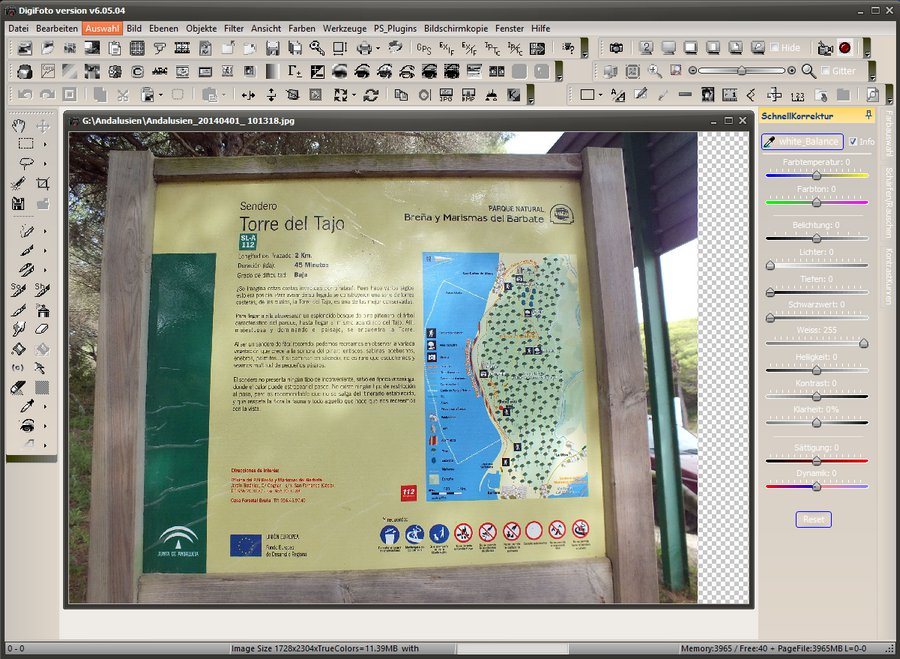Adjust the Farbtemperatur slider
Screen dimensions: 900x659
pyautogui.click(x=816, y=175)
